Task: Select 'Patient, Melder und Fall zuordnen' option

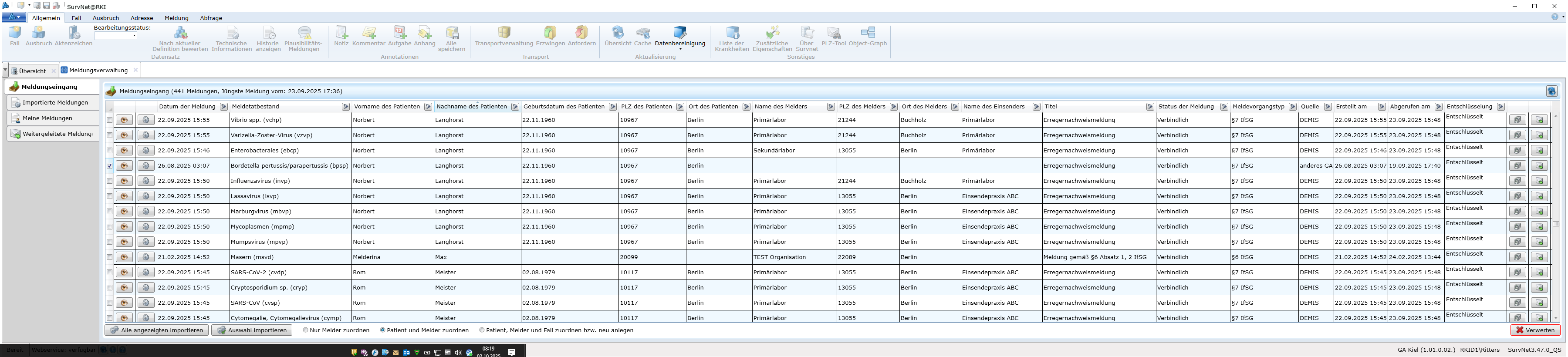Action: click(x=481, y=330)
